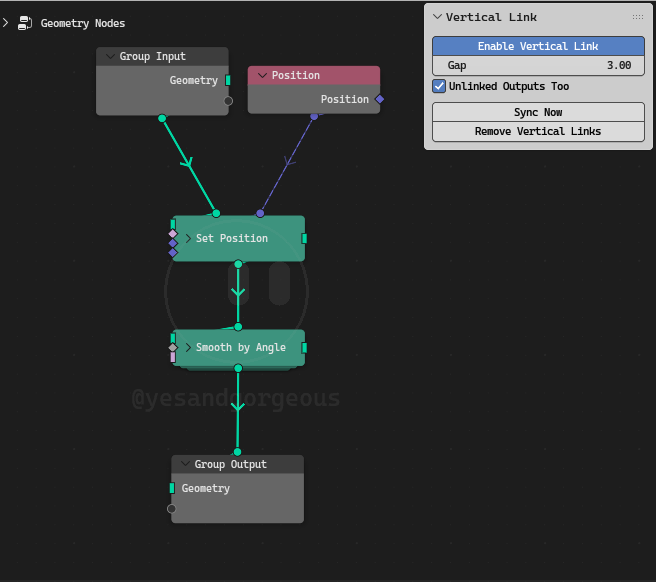Select the Group Output node header
656x582 pixels.
[x=238, y=464]
